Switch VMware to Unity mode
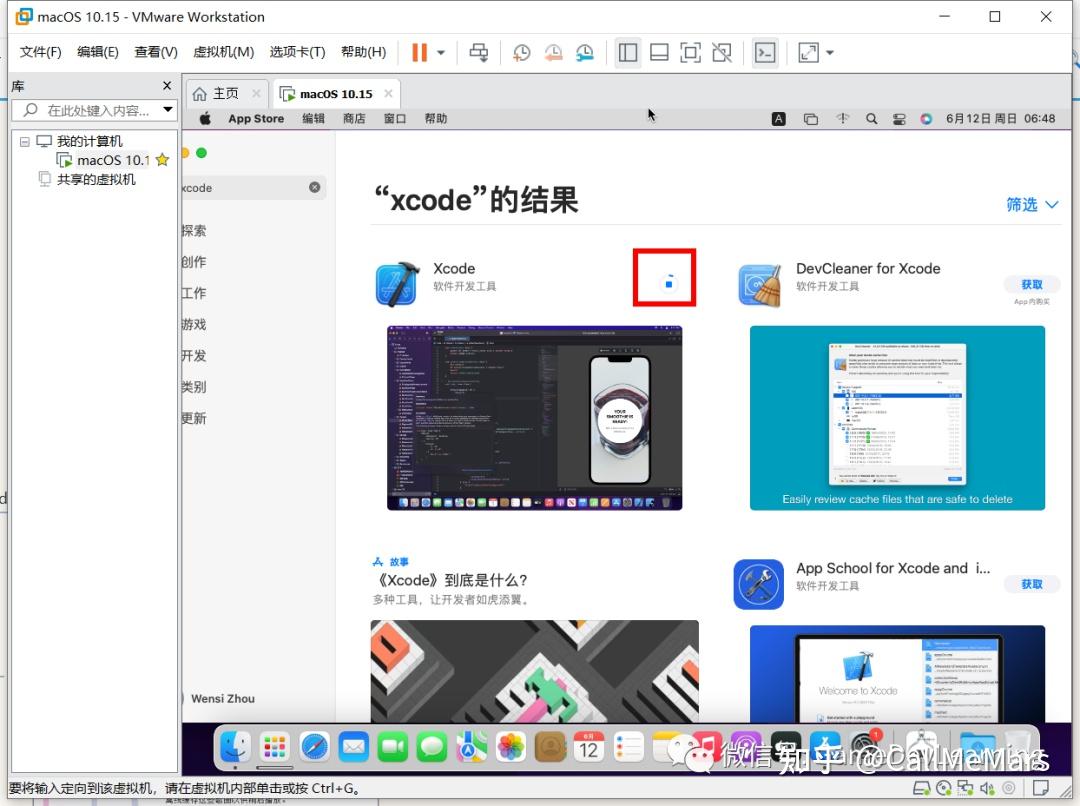Screen dimensions: 1080x806 [722, 52]
